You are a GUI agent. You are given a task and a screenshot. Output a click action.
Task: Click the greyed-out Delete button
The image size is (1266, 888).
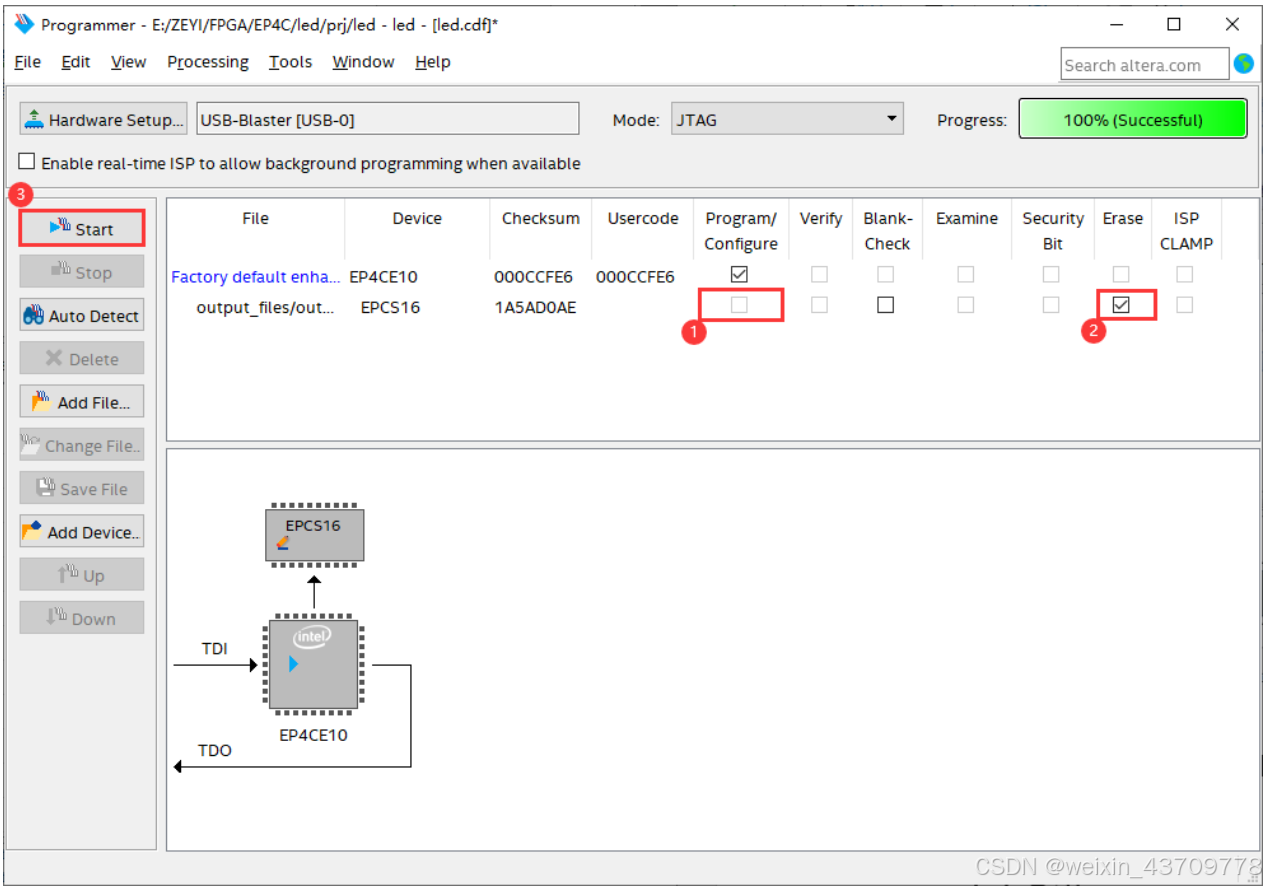pos(82,358)
